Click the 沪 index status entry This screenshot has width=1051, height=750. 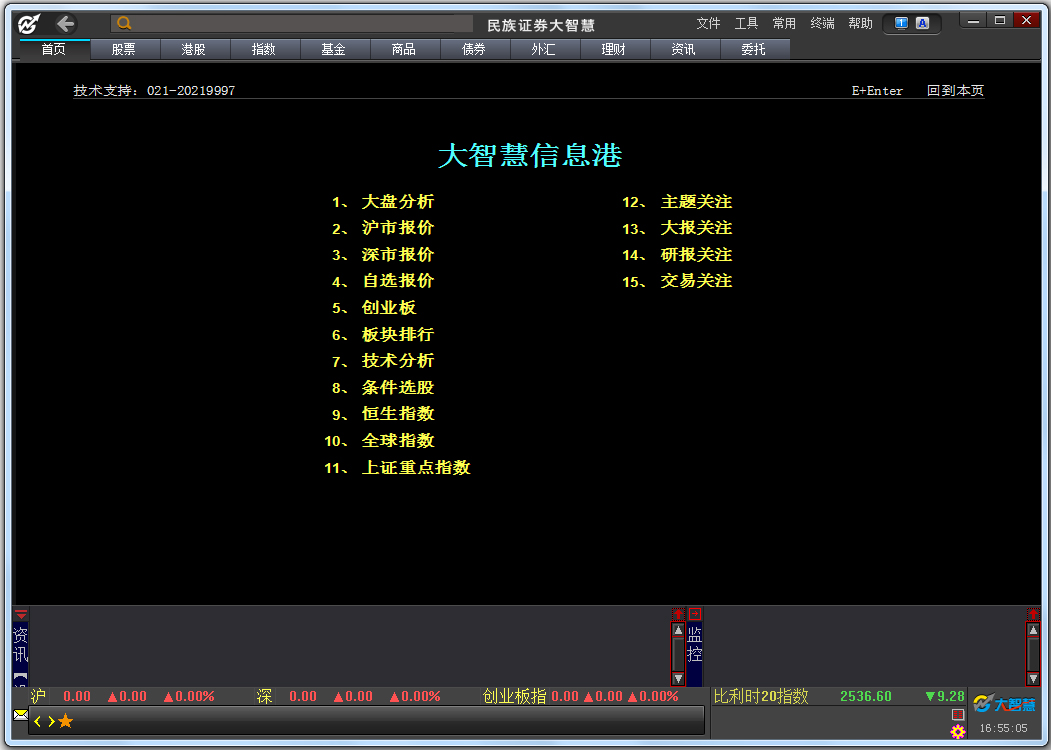(123, 696)
